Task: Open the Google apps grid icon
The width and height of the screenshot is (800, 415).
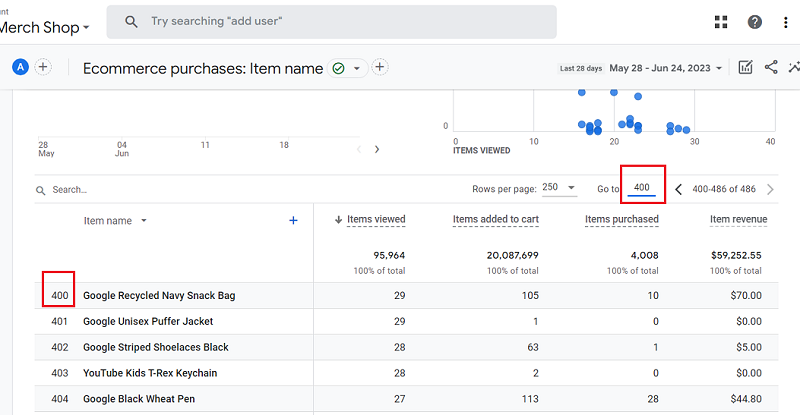Action: [x=722, y=22]
